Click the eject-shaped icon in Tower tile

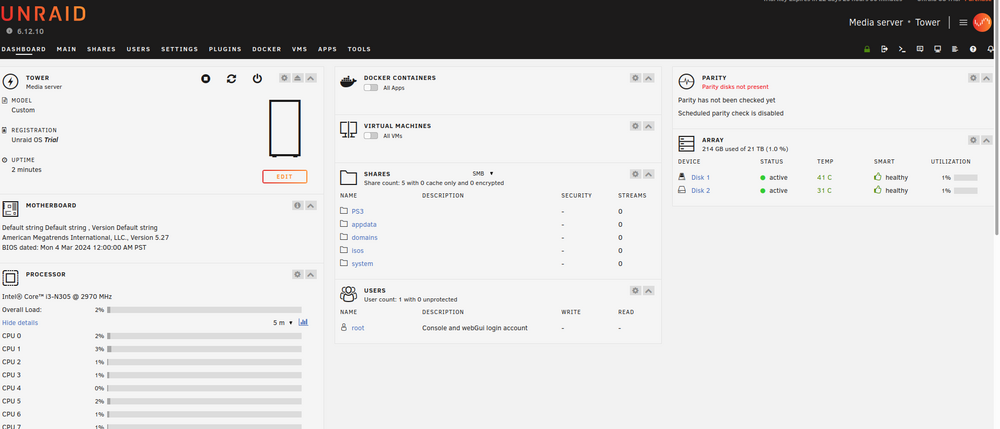coord(298,78)
